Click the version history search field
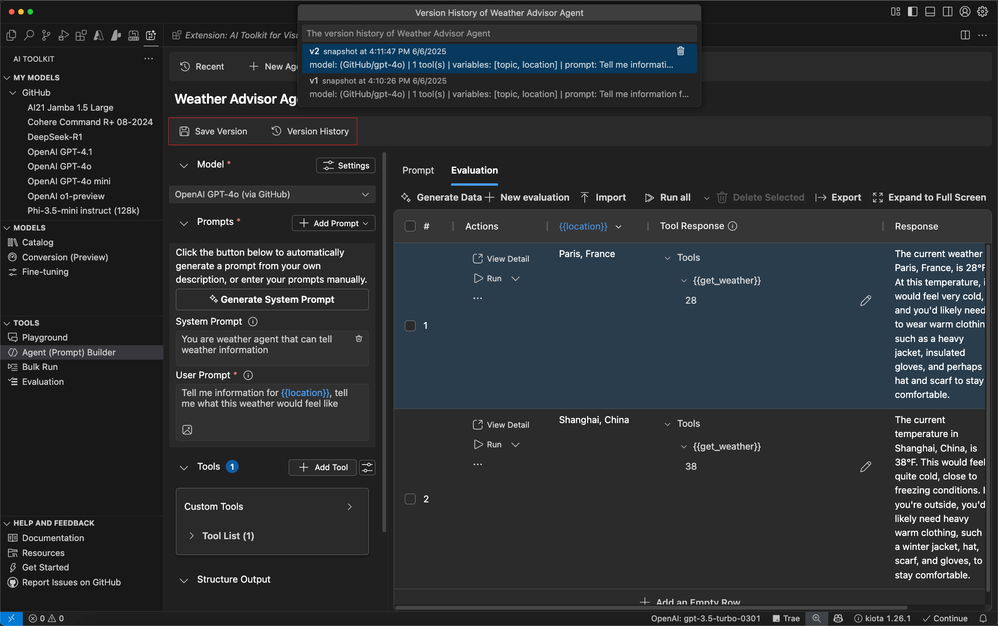 coord(499,33)
